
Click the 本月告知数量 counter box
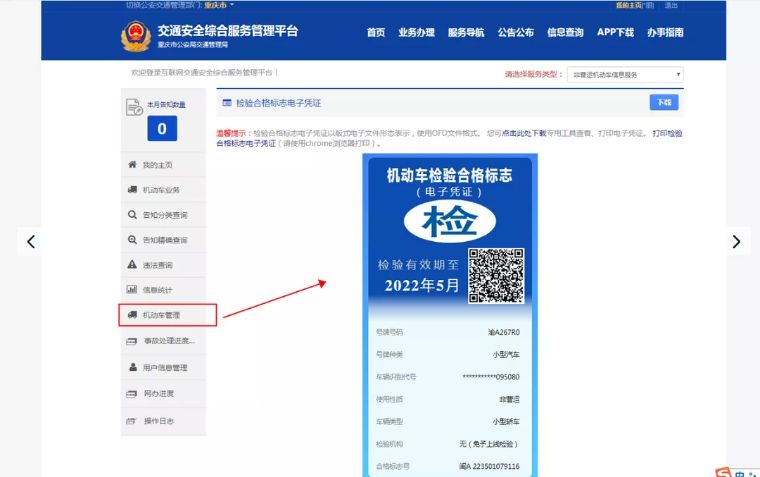(x=162, y=128)
